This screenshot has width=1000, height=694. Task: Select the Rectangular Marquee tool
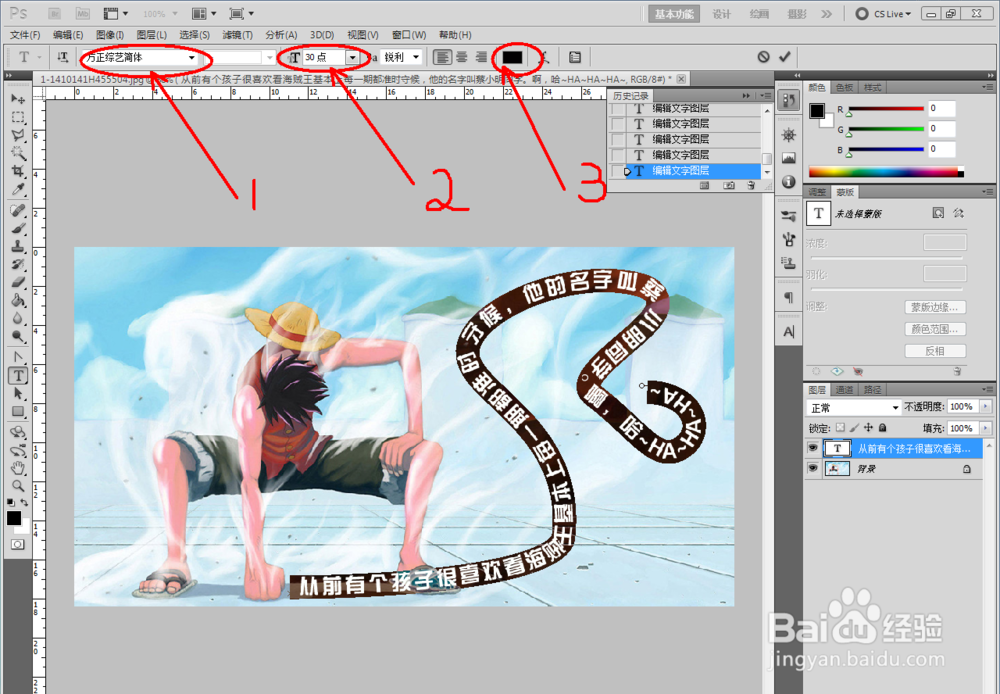click(x=18, y=117)
